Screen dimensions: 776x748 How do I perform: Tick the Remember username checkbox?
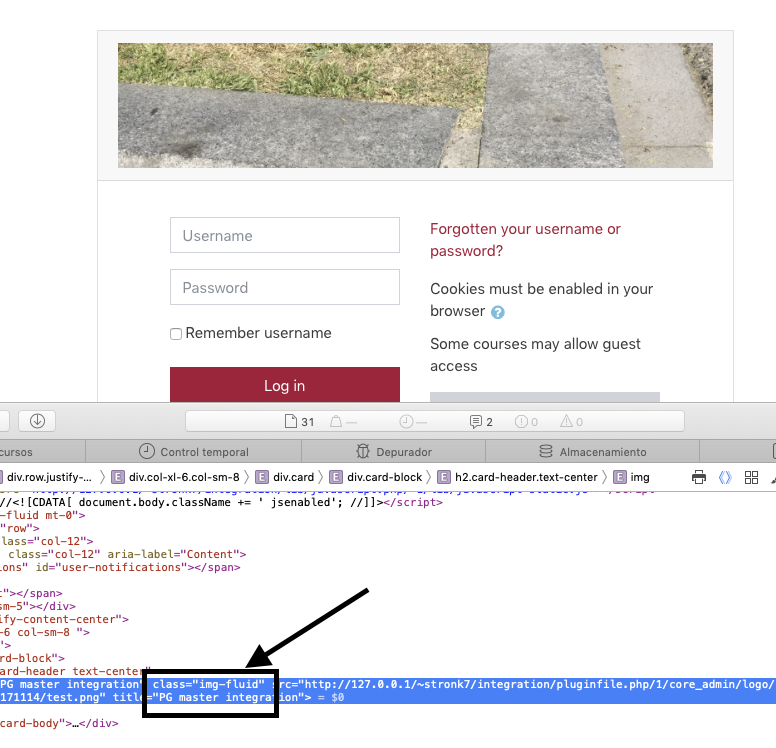click(176, 334)
